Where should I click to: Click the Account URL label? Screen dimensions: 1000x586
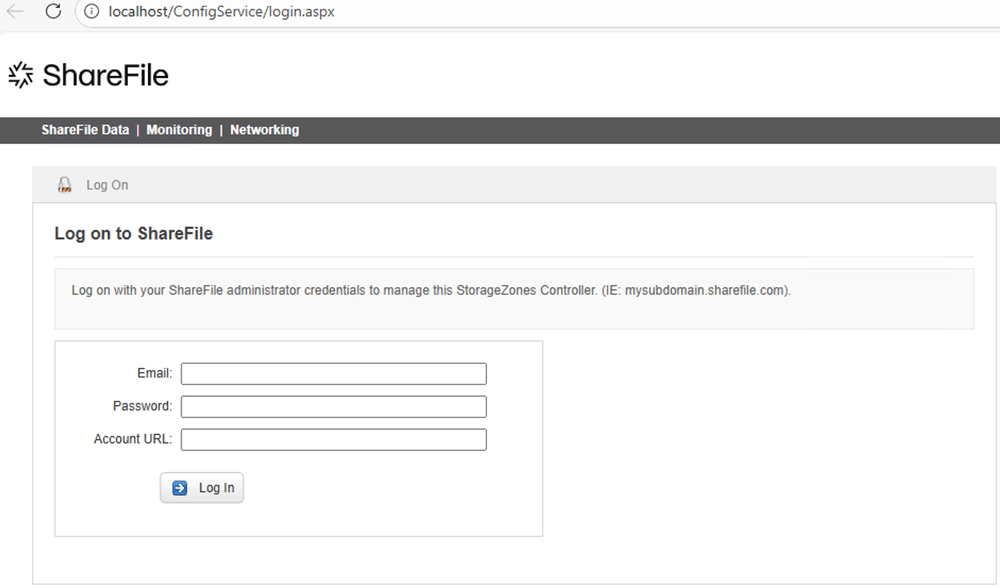pyautogui.click(x=132, y=439)
